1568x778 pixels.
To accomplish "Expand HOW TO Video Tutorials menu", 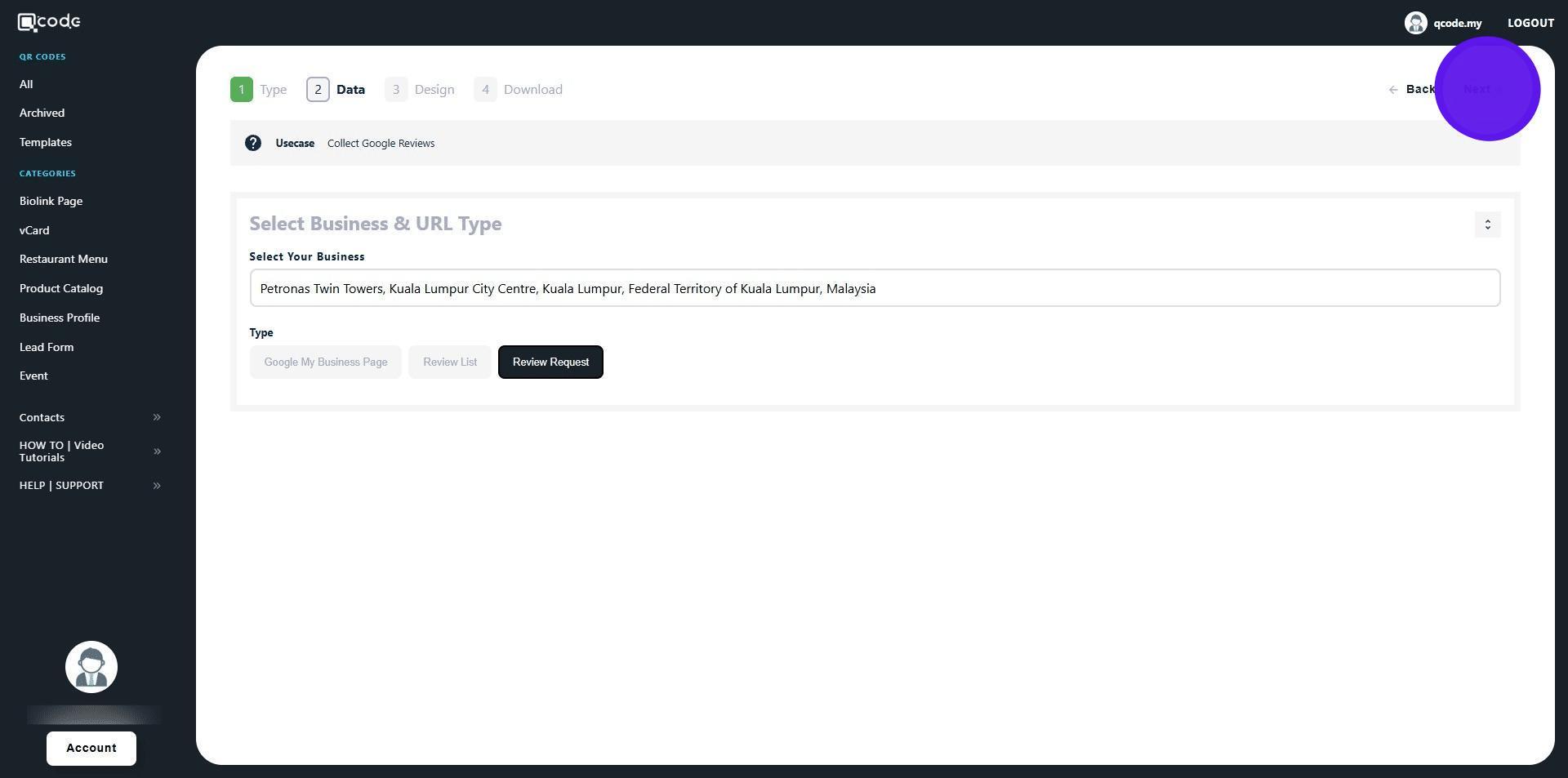I will point(157,451).
